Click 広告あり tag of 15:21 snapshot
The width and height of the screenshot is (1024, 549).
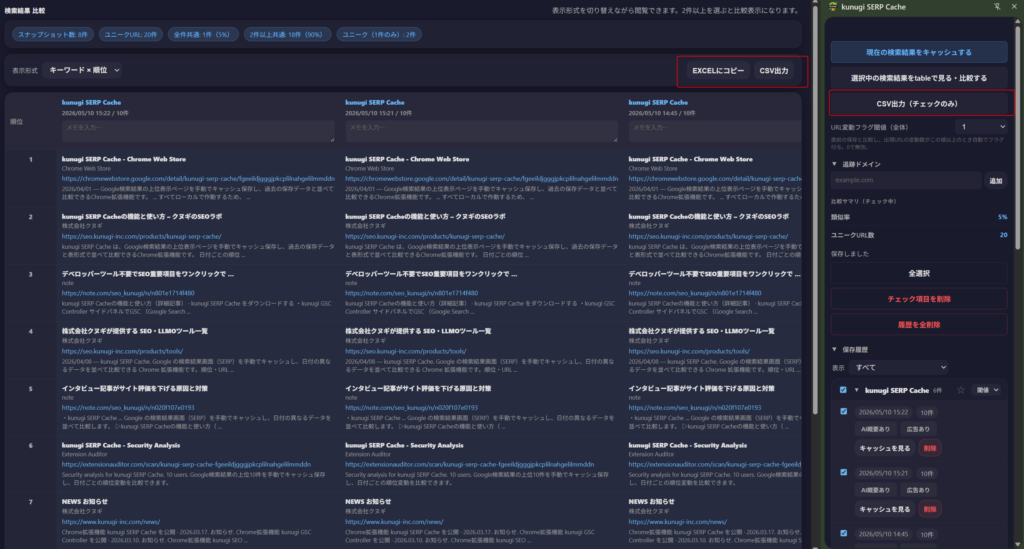click(x=918, y=490)
